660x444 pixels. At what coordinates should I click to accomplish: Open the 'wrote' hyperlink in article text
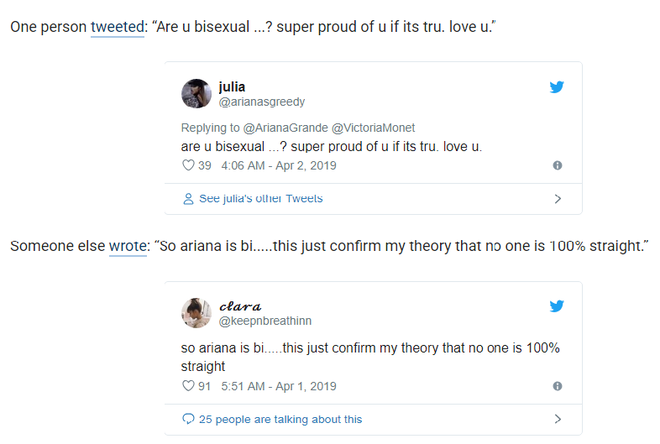(x=128, y=246)
